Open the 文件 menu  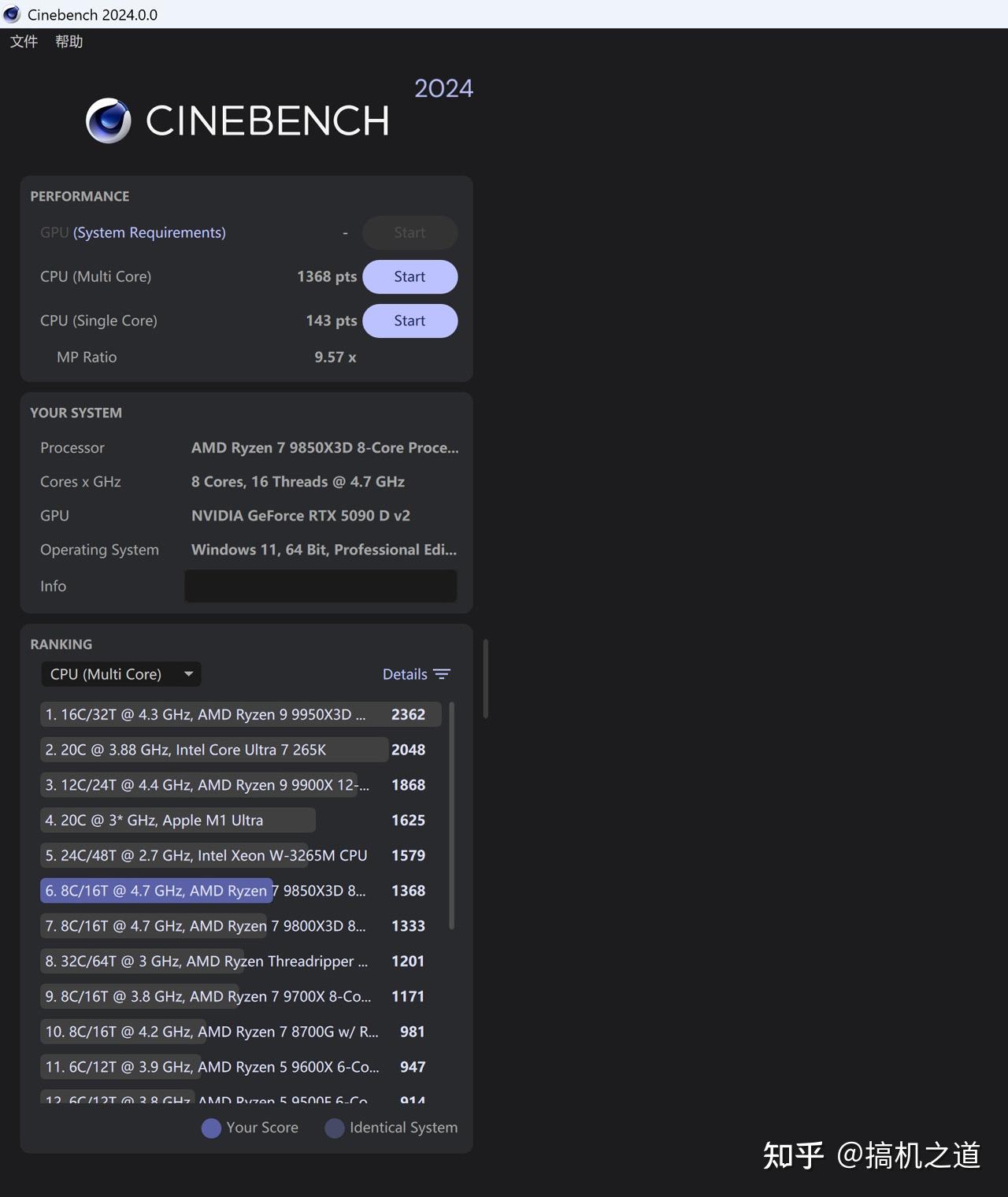(x=24, y=41)
